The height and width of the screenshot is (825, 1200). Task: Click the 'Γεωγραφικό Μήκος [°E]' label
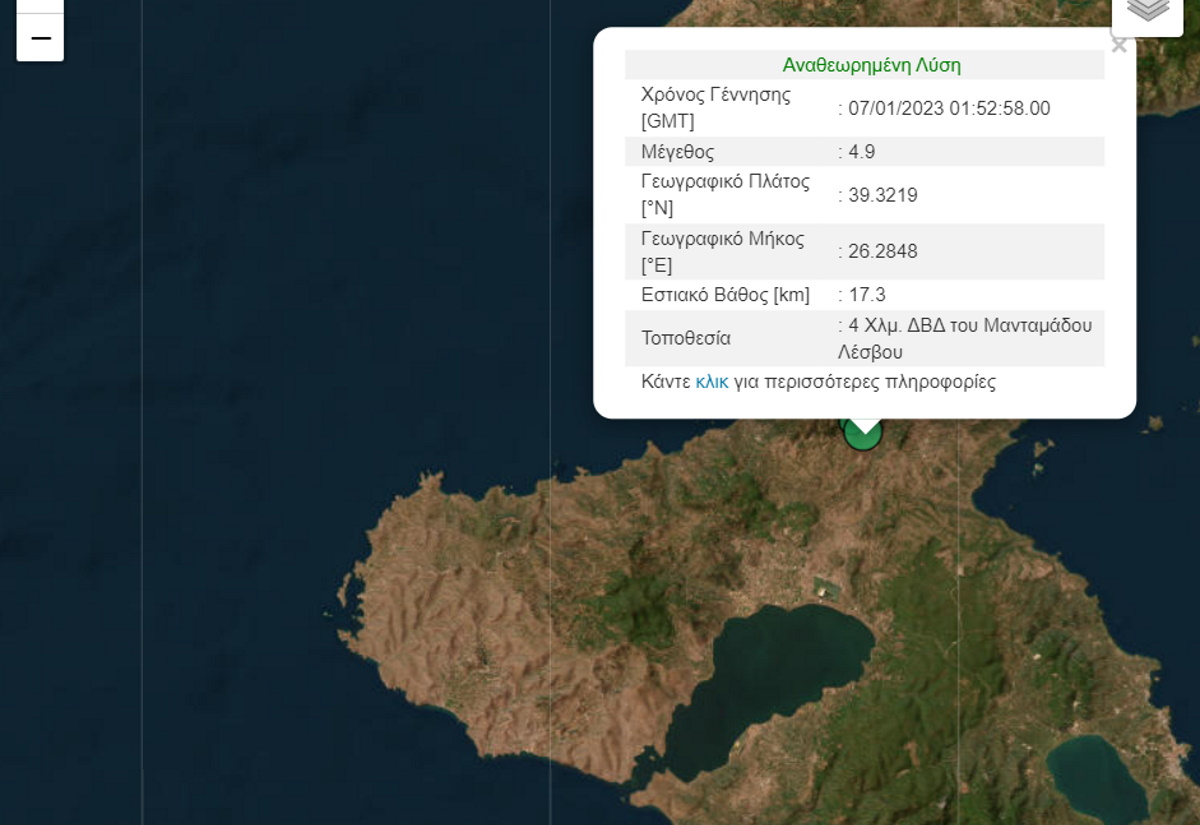pyautogui.click(x=722, y=251)
